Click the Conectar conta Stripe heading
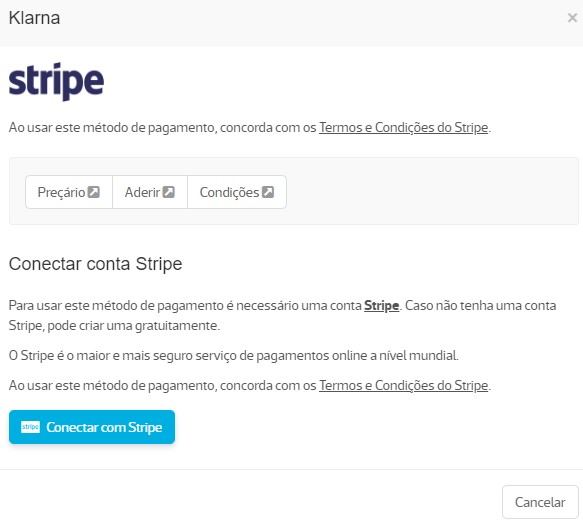Viewport: 583px width, 525px height. coord(96,264)
